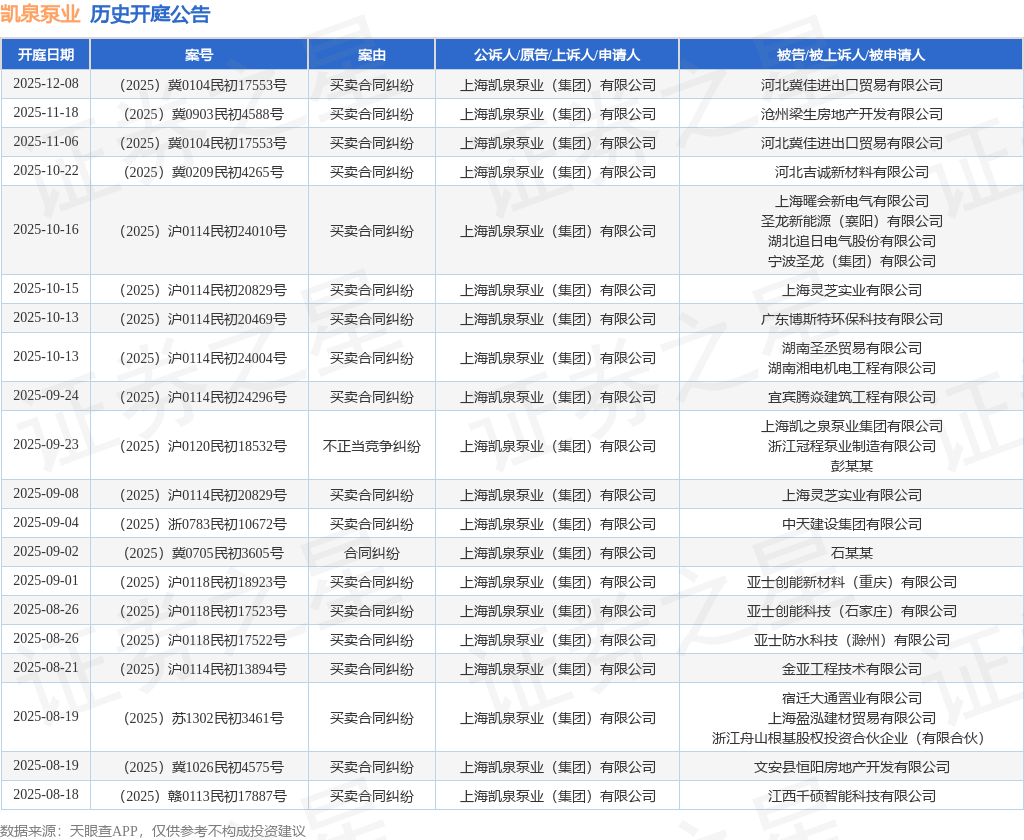The width and height of the screenshot is (1024, 840).
Task: Click date cell 2025-09-04
Action: pyautogui.click(x=46, y=523)
